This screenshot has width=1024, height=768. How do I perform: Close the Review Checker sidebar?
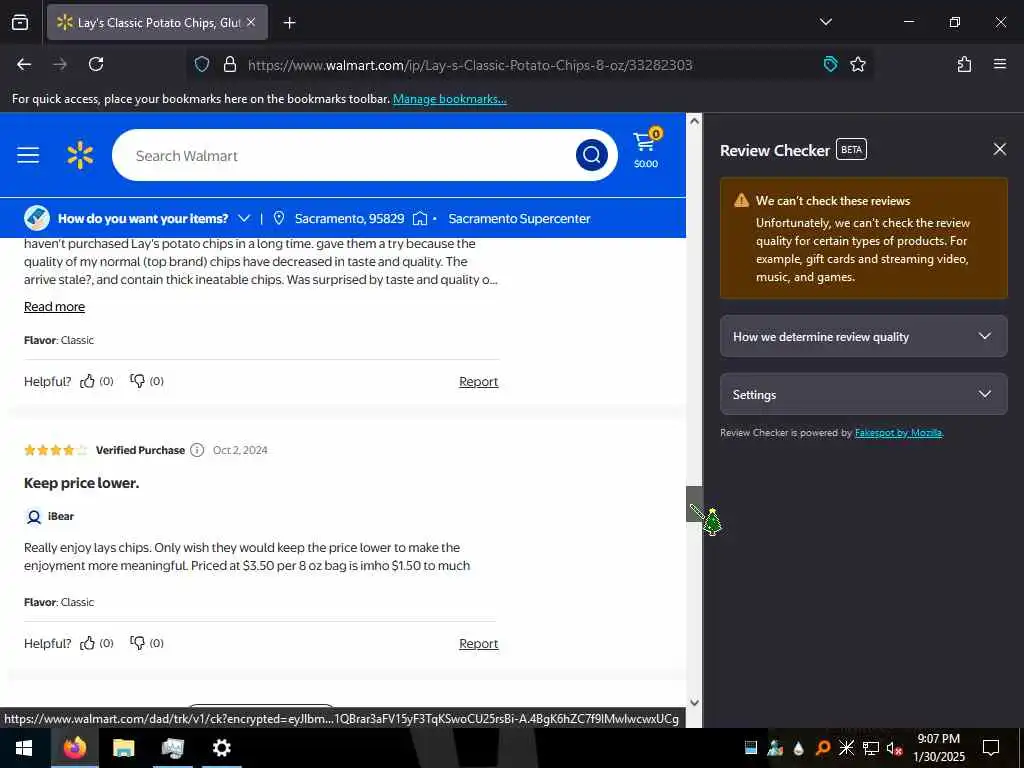(999, 150)
